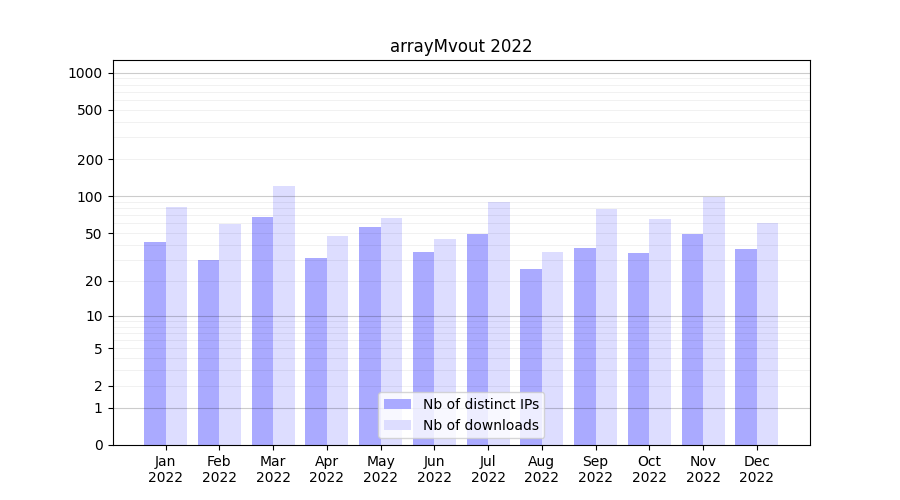The image size is (900, 500).
Task: Click the March downloads bar
Action: point(284,315)
